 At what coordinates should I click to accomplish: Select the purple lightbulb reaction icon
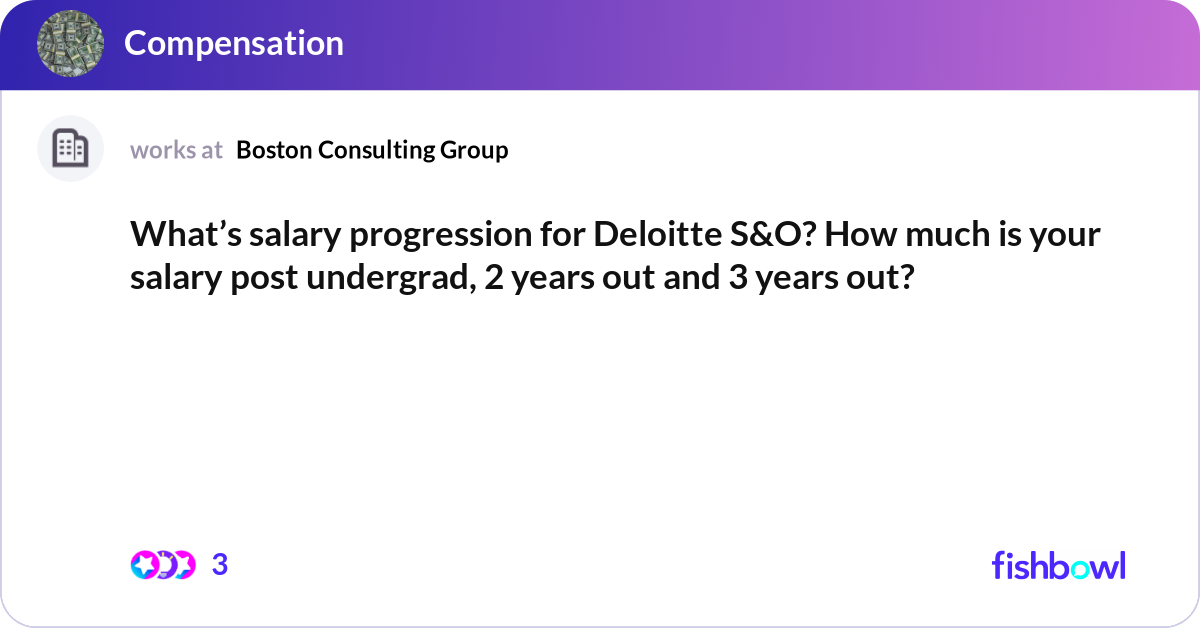[x=163, y=565]
